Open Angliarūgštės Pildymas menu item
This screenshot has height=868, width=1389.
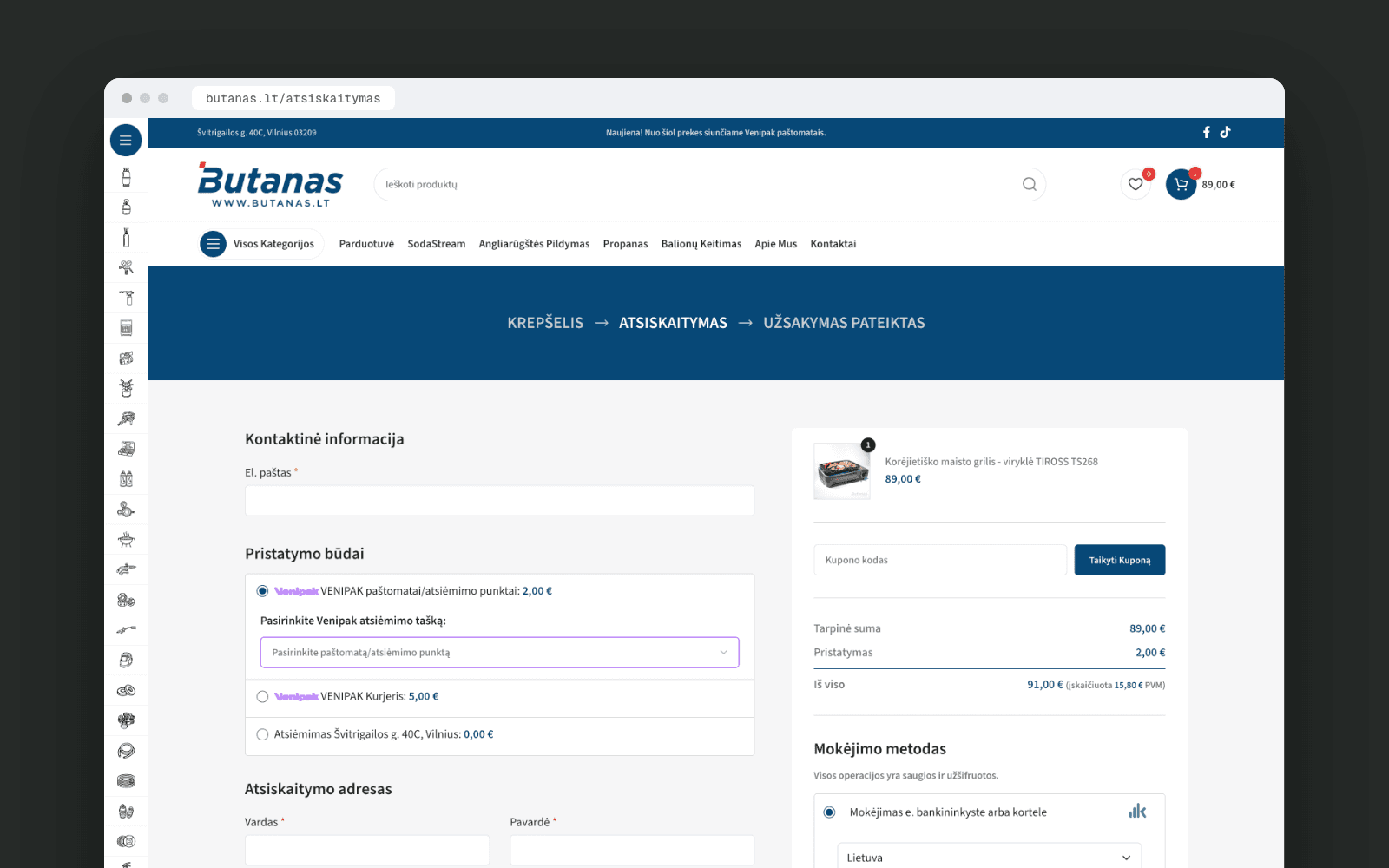tap(534, 244)
